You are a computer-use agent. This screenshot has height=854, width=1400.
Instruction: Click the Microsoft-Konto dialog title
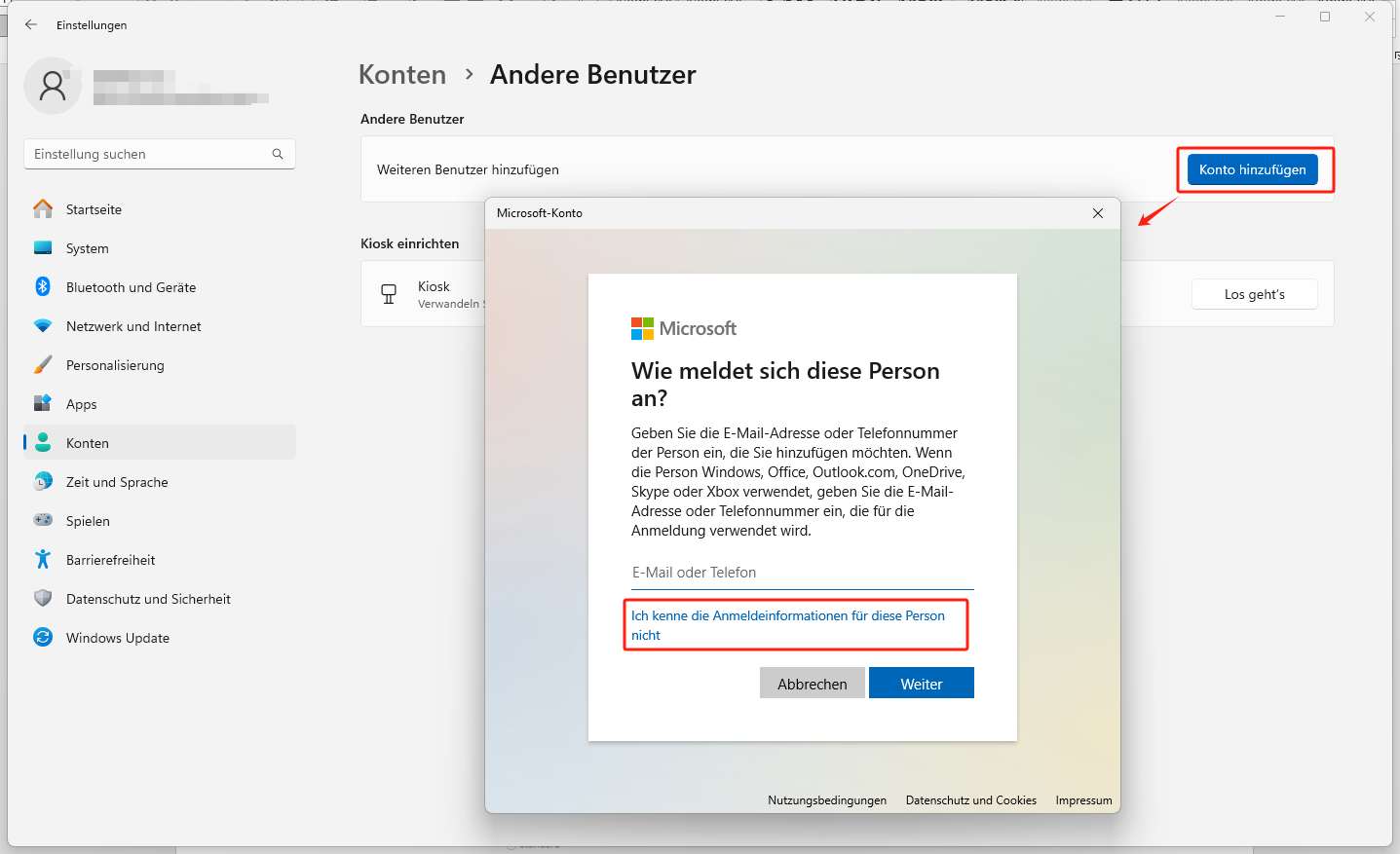coord(540,213)
